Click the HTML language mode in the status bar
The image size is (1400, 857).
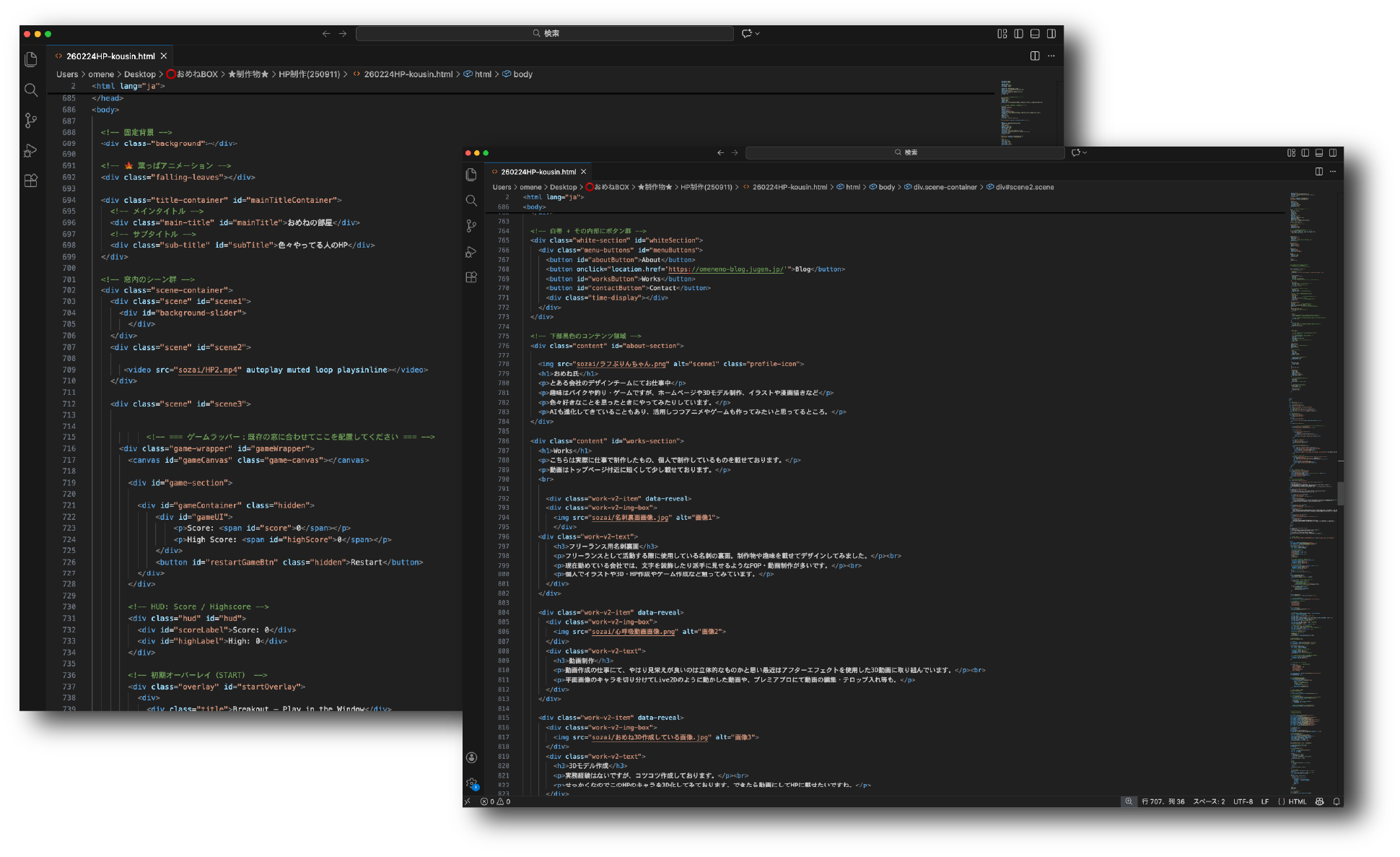click(x=1297, y=801)
